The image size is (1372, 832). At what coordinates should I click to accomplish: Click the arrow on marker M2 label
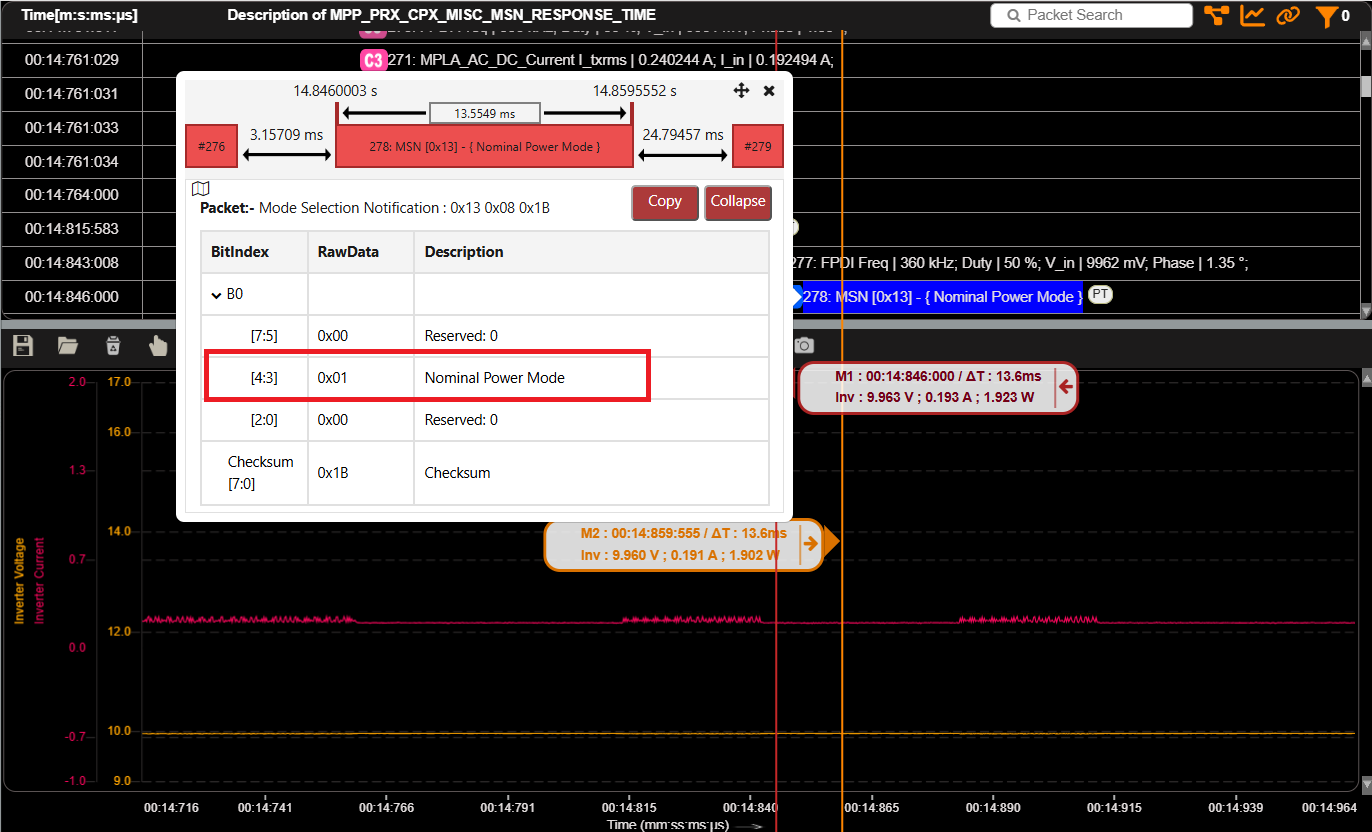pos(811,544)
